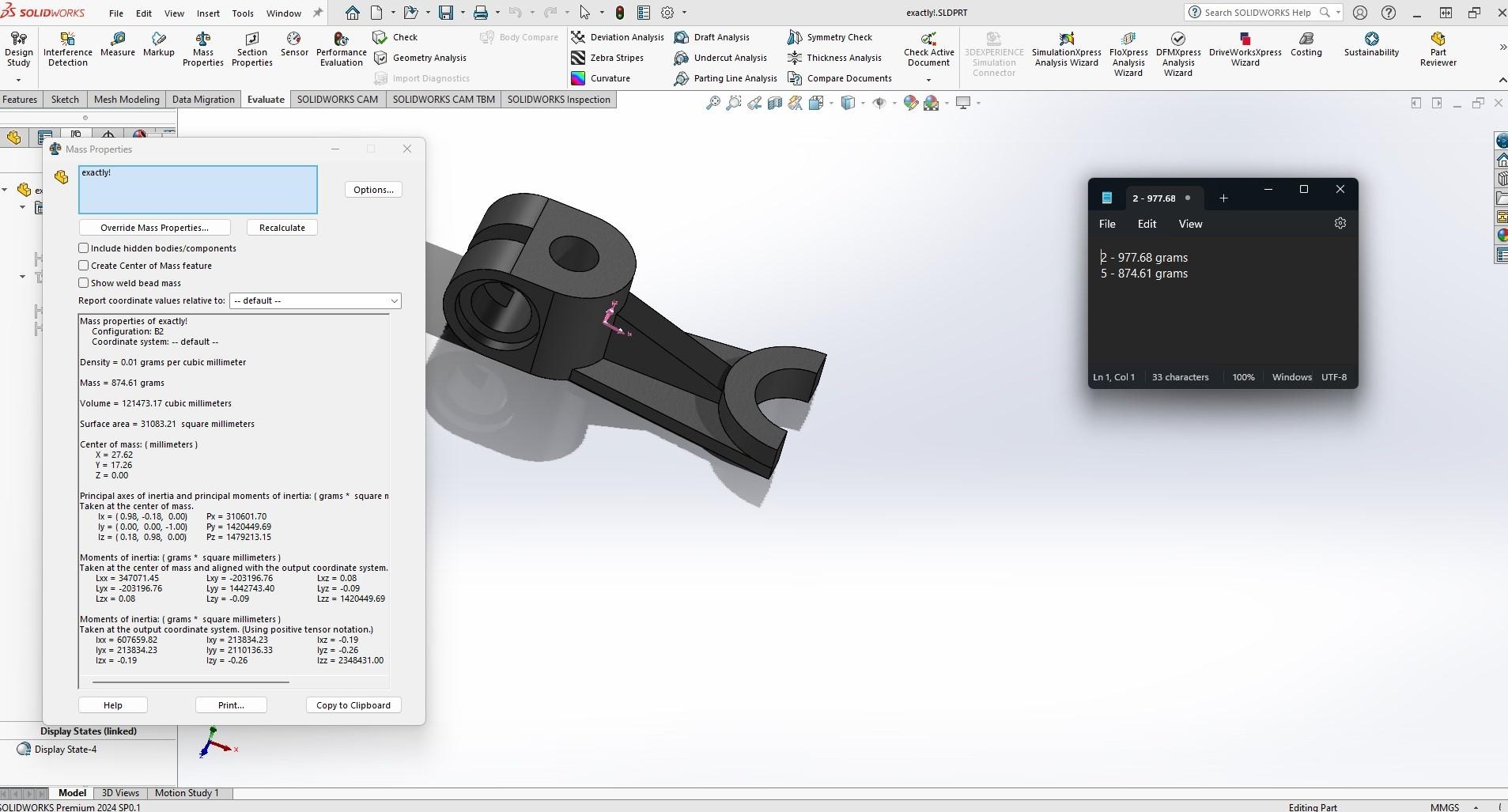This screenshot has width=1508, height=812.
Task: Switch to SOLIDWORKS CAM tab
Action: coord(338,100)
